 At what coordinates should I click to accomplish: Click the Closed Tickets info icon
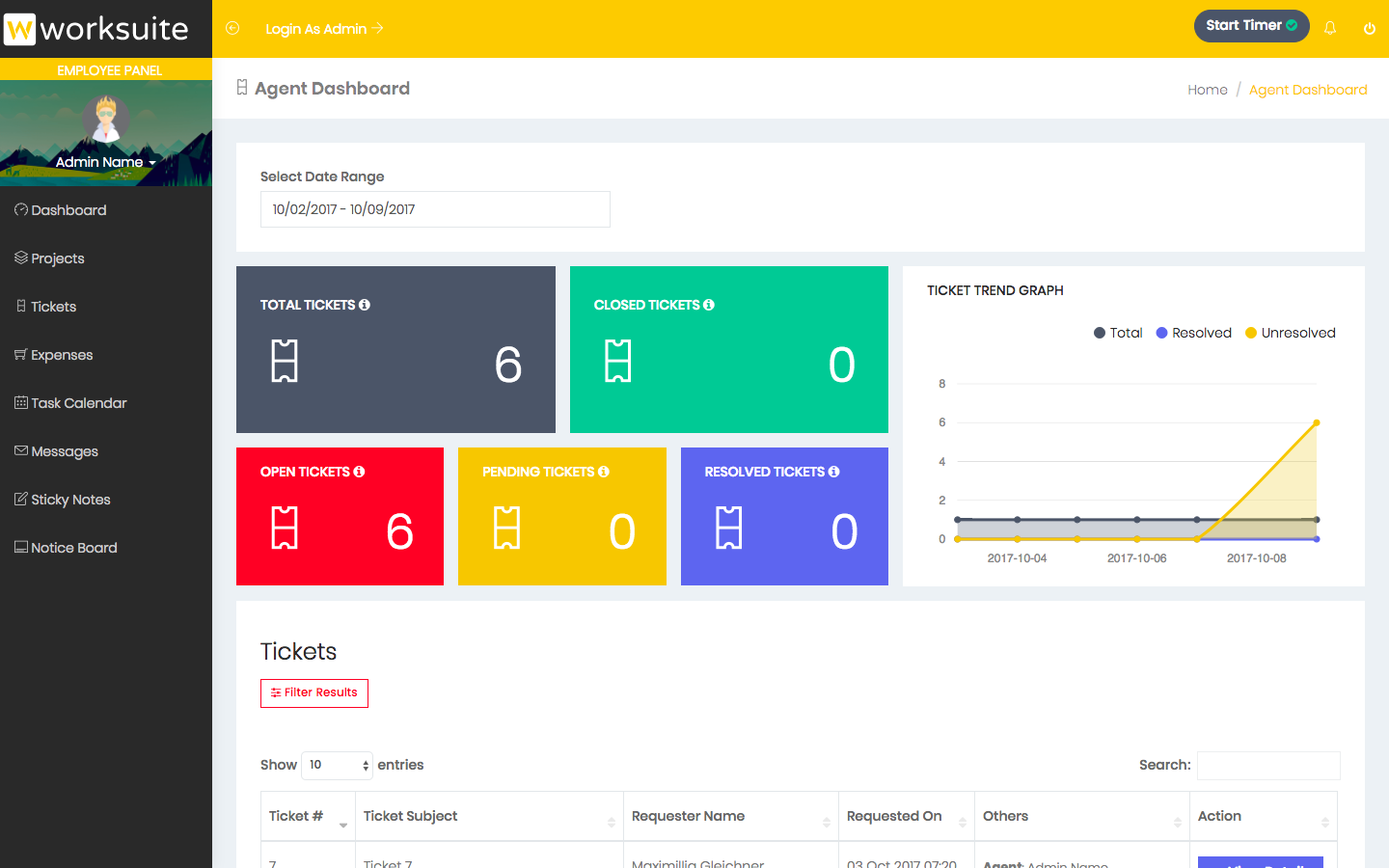pyautogui.click(x=709, y=305)
